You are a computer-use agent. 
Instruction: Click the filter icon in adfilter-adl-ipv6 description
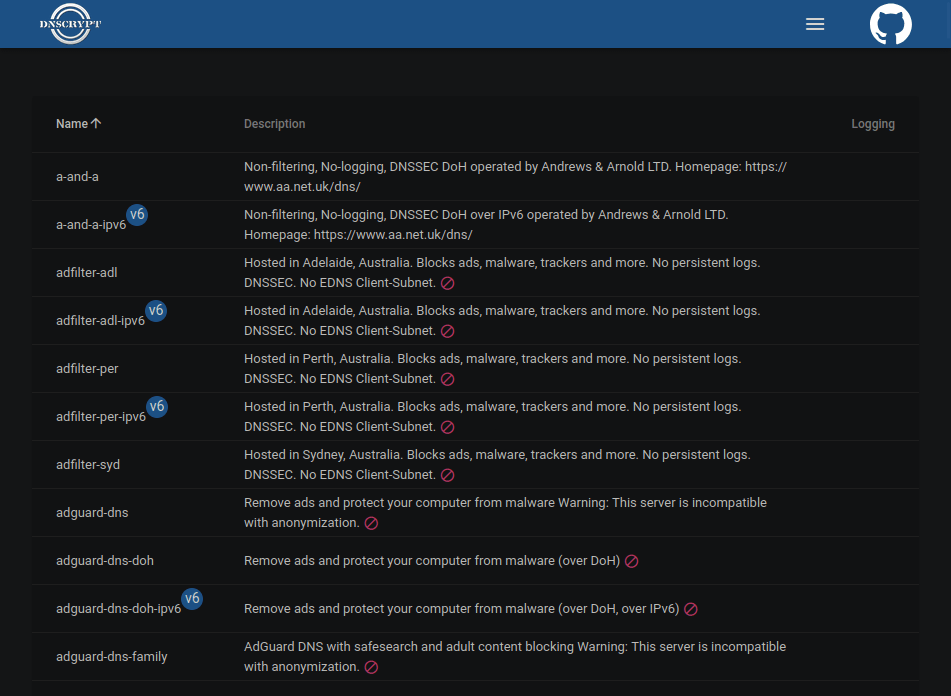click(448, 331)
